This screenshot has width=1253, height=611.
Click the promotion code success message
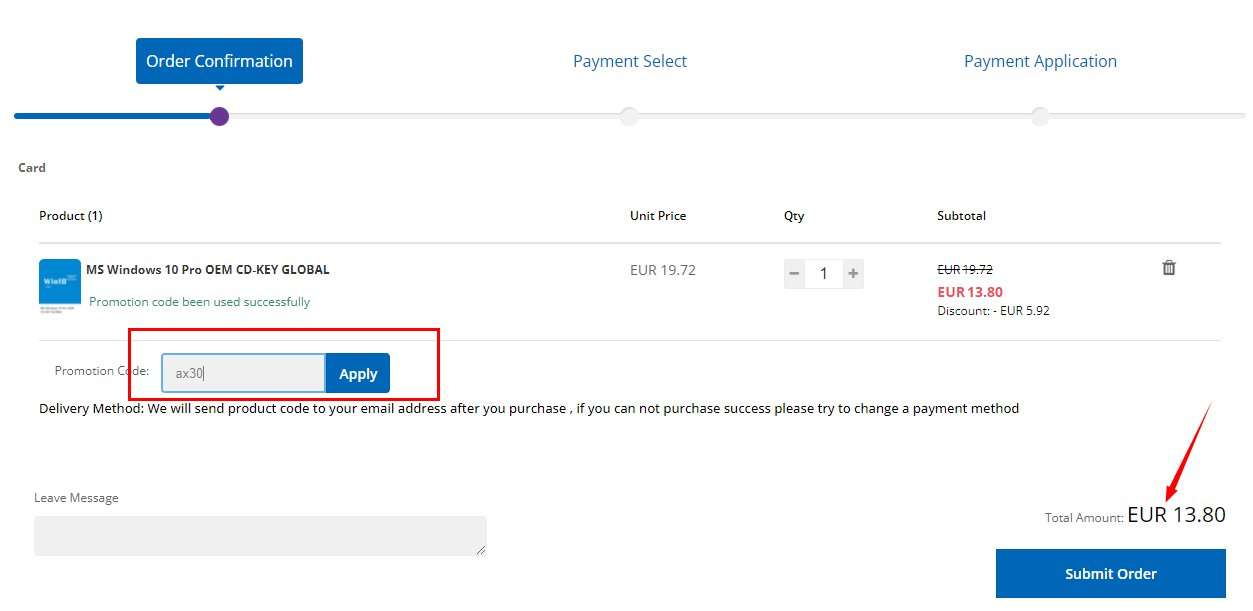[x=199, y=302]
